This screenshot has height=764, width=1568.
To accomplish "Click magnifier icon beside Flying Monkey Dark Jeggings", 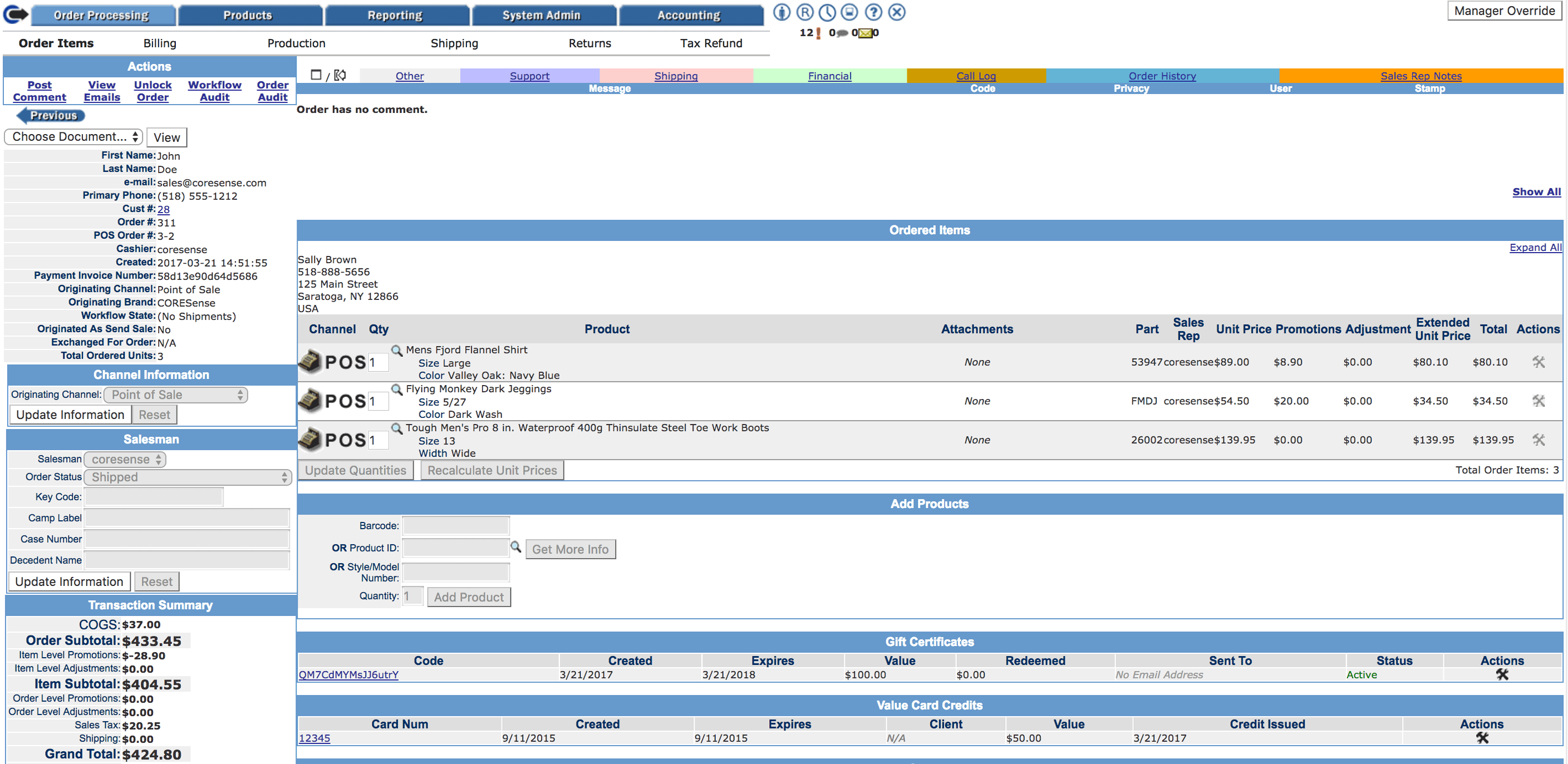I will click(397, 390).
